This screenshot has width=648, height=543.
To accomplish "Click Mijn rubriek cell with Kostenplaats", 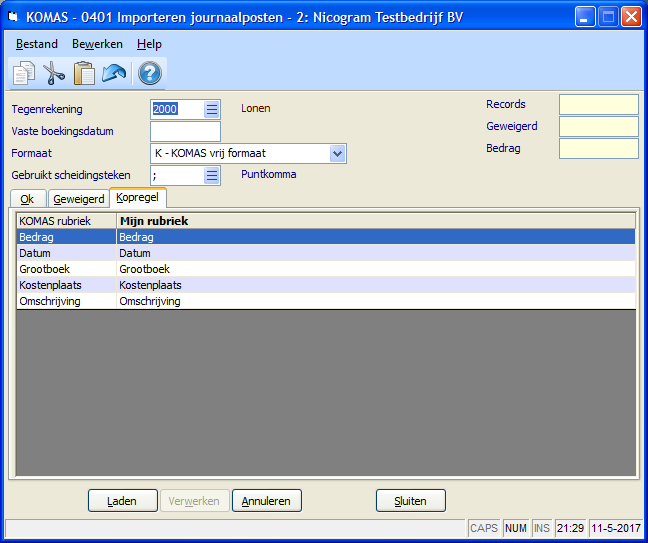I will (x=376, y=285).
